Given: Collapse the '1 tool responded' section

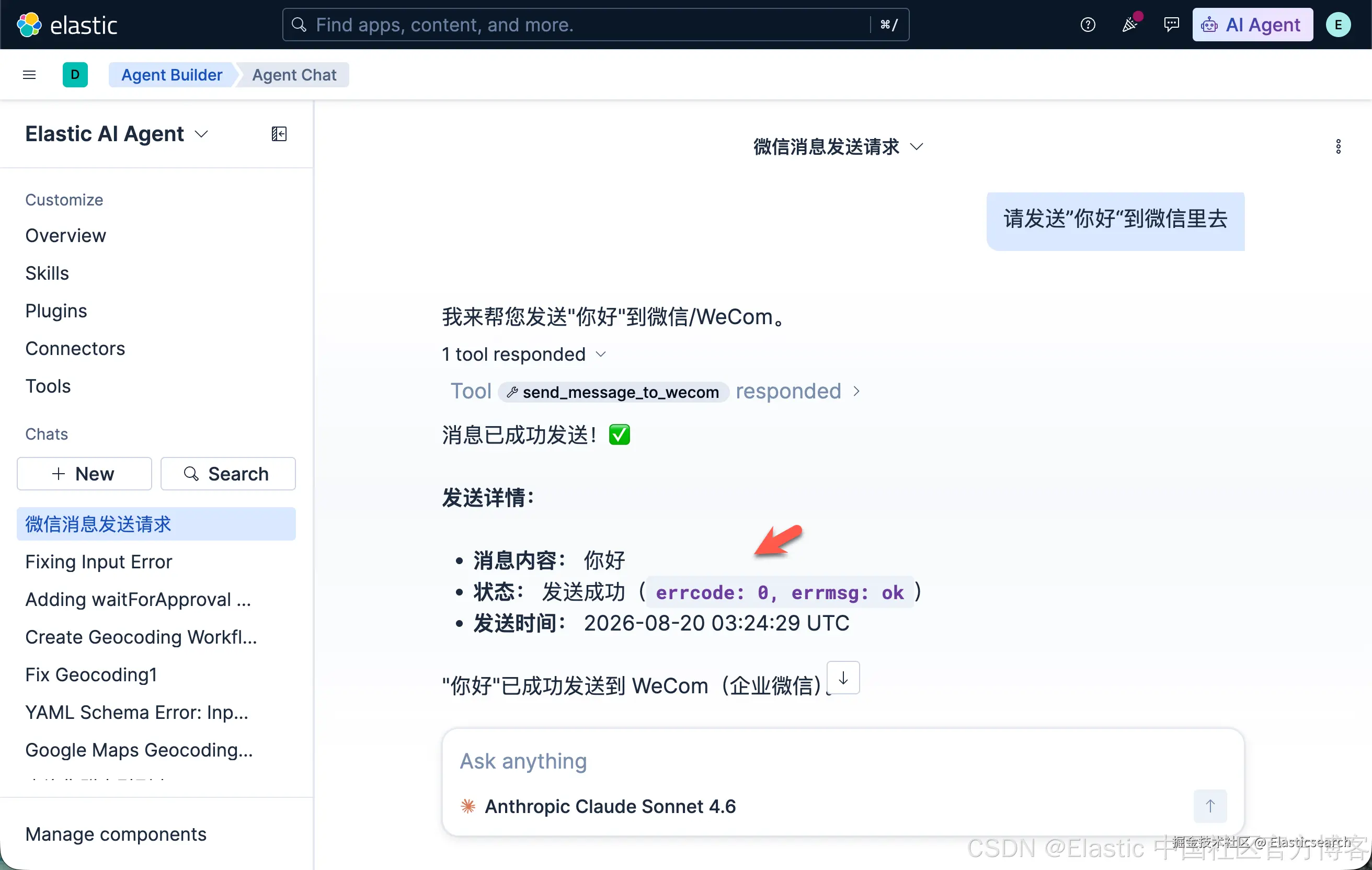Looking at the screenshot, I should point(524,354).
